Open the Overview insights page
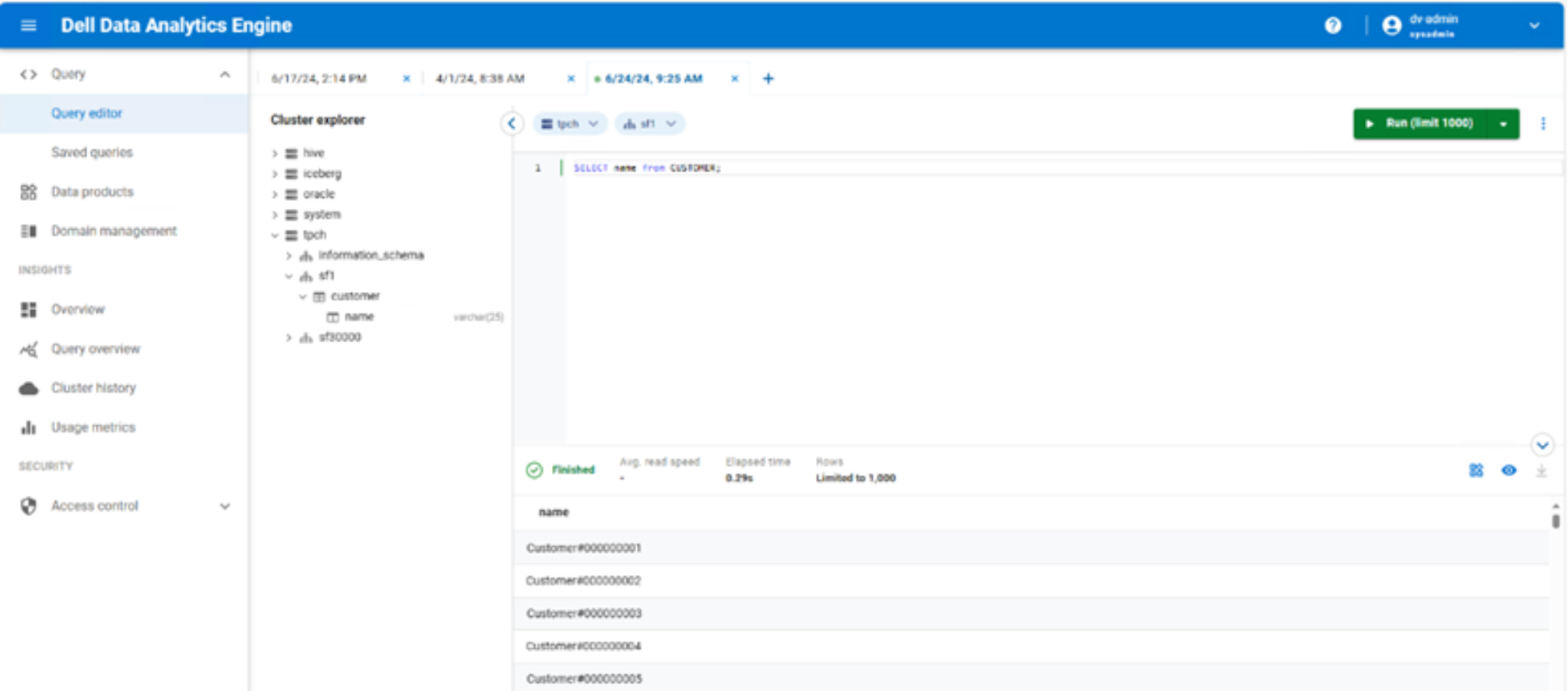This screenshot has width=1568, height=691. tap(78, 309)
